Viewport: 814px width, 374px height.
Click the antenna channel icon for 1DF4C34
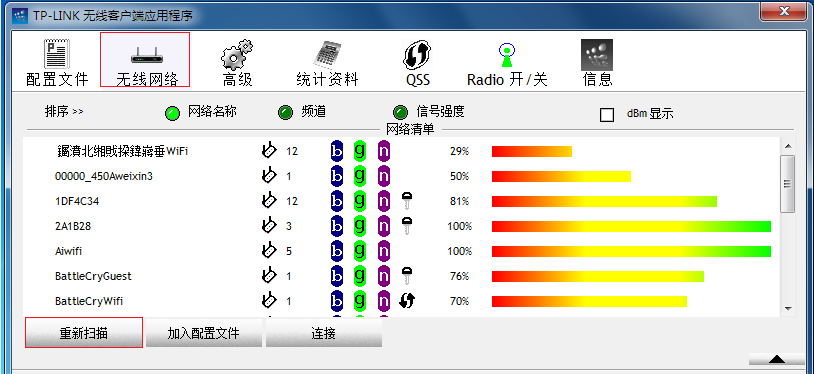[268, 201]
